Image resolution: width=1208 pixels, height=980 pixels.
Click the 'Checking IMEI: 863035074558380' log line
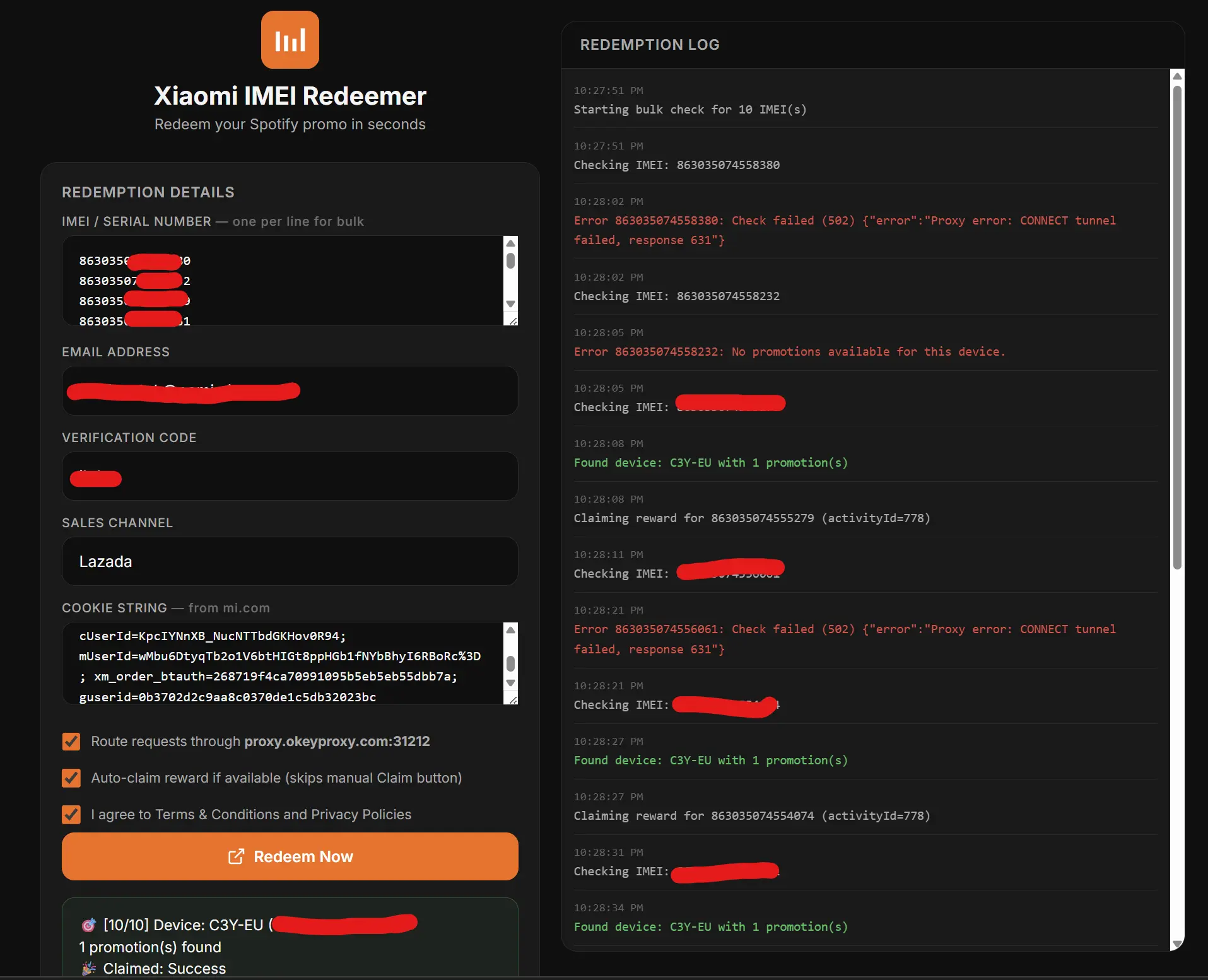677,165
